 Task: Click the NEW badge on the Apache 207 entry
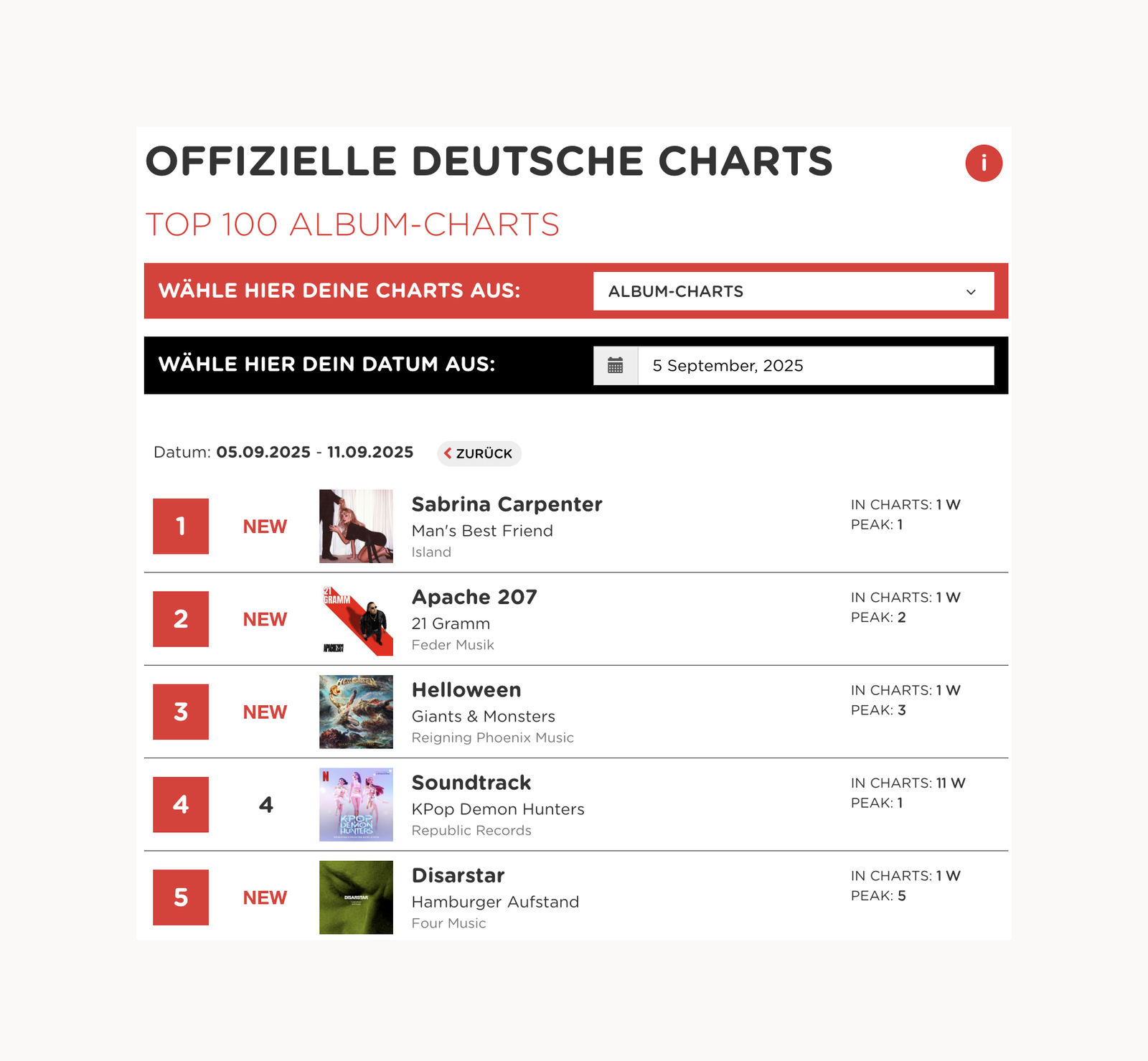tap(264, 619)
